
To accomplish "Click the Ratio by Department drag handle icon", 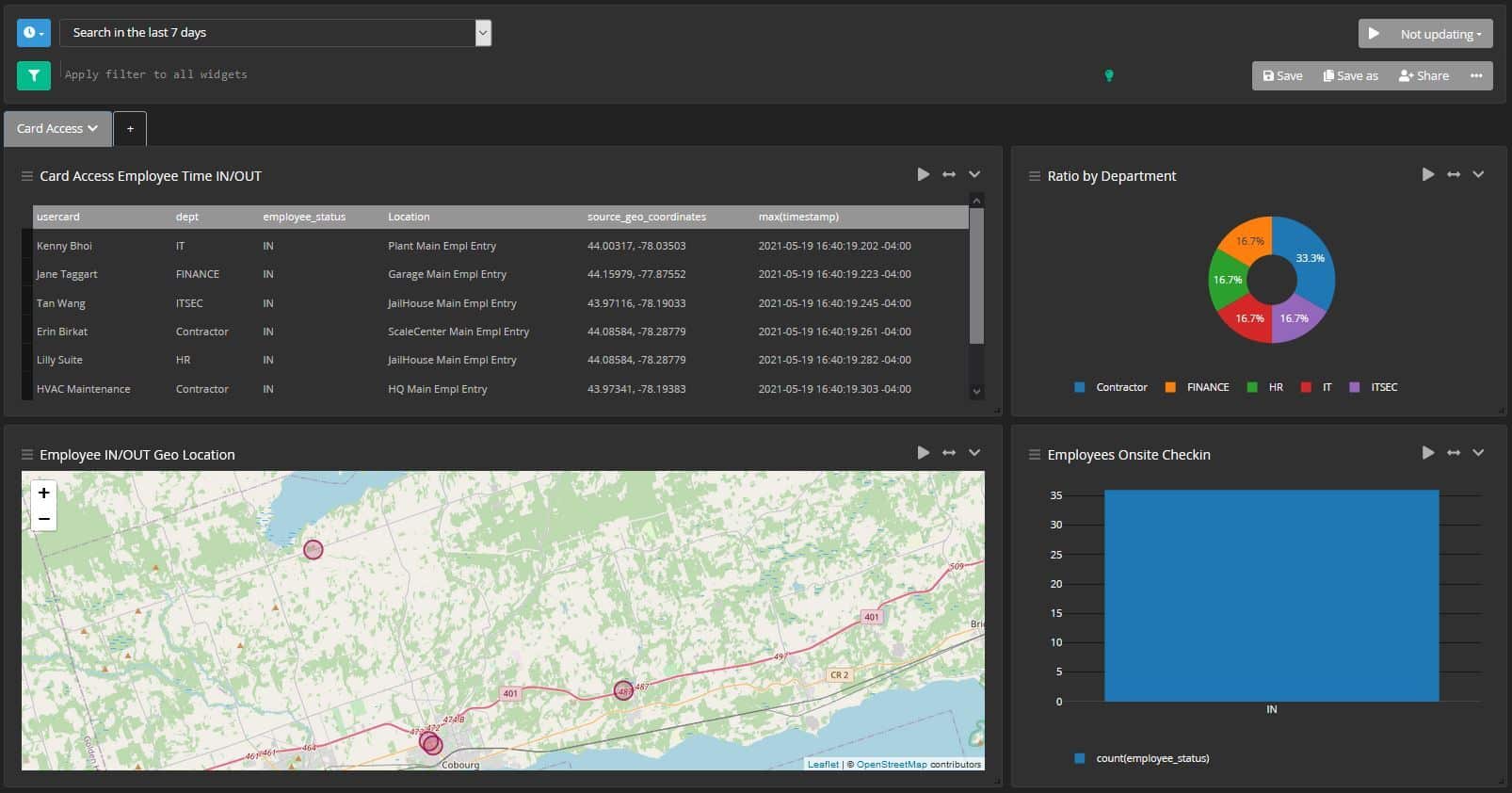I will 1034,176.
